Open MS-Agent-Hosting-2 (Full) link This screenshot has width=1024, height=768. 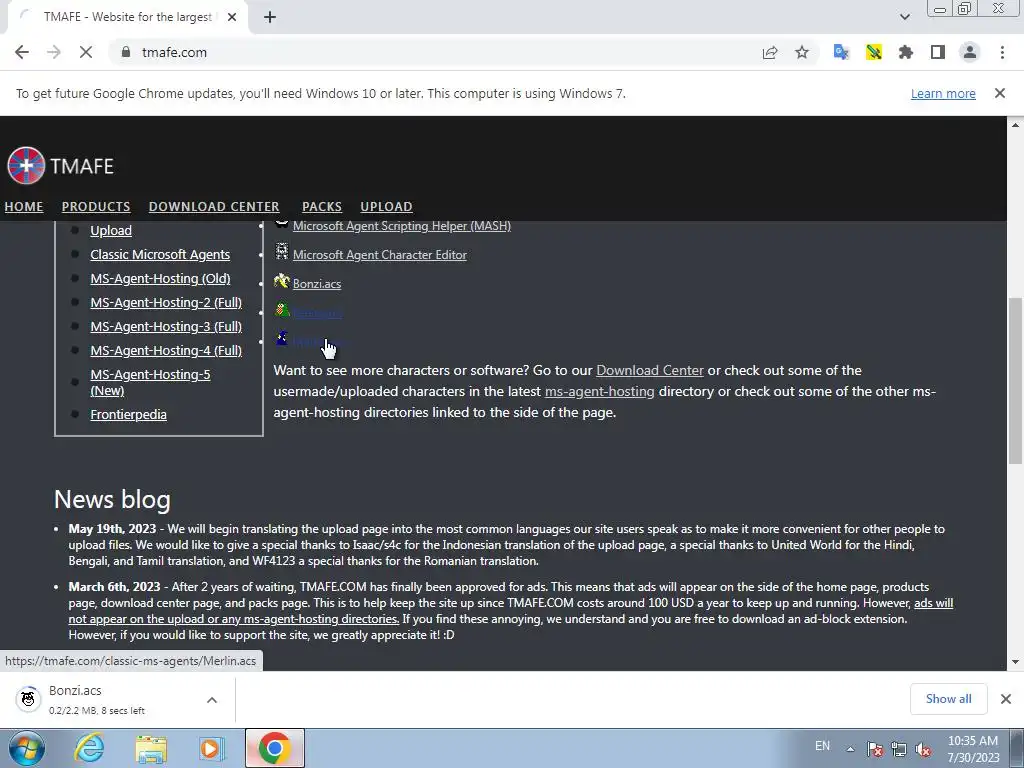click(166, 302)
